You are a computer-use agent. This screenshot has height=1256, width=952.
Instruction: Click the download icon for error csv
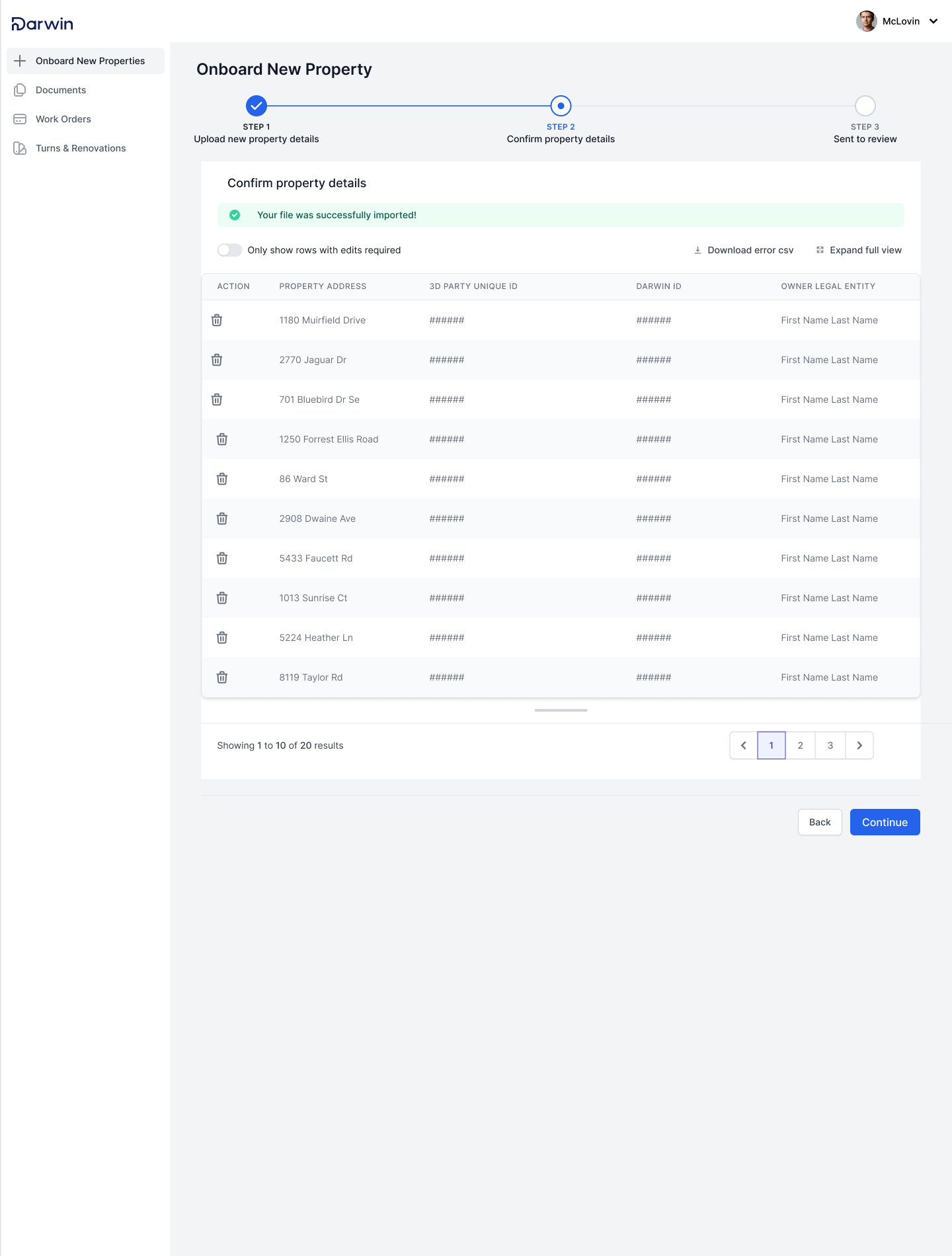(697, 250)
